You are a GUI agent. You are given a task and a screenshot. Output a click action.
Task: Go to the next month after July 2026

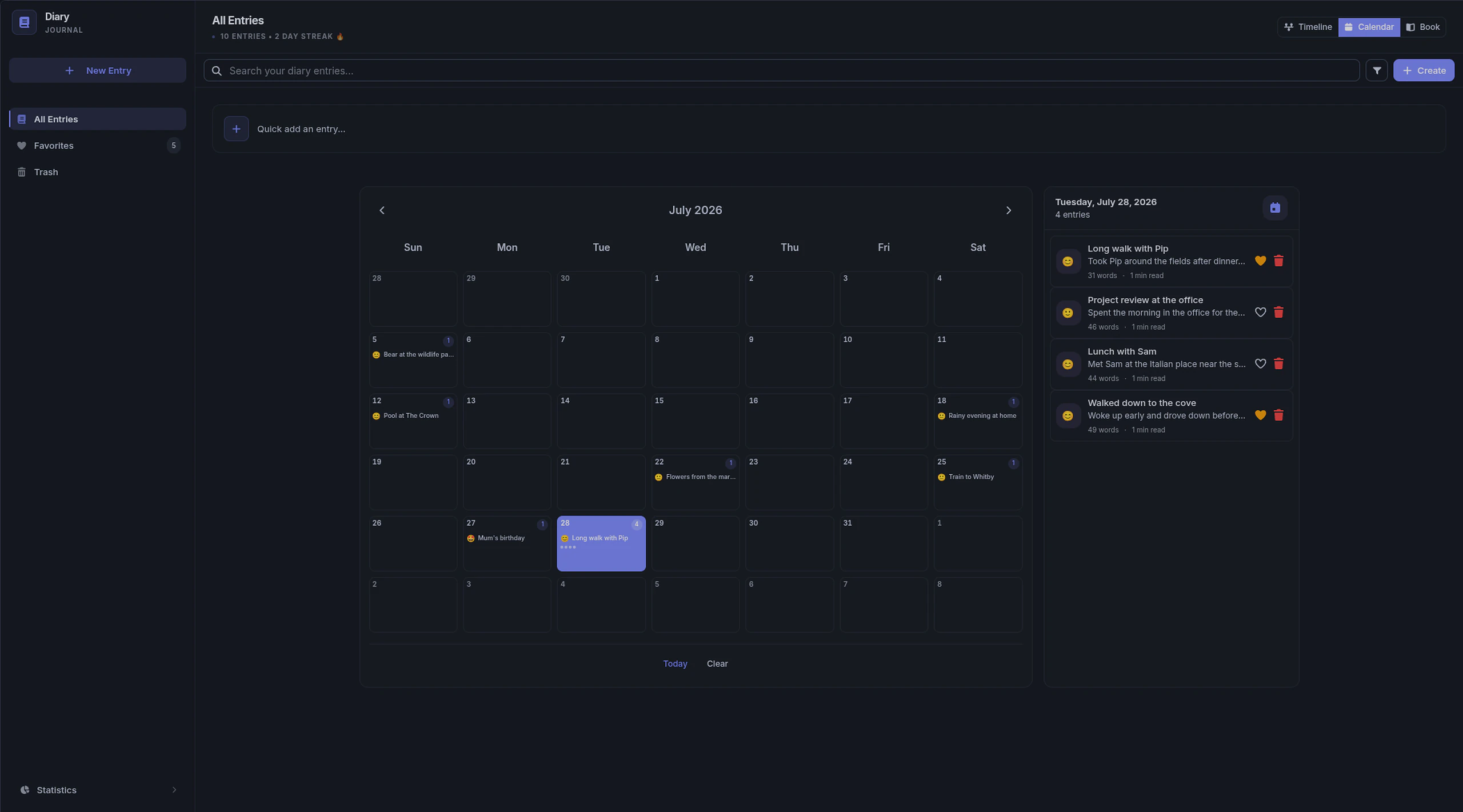pyautogui.click(x=1009, y=210)
